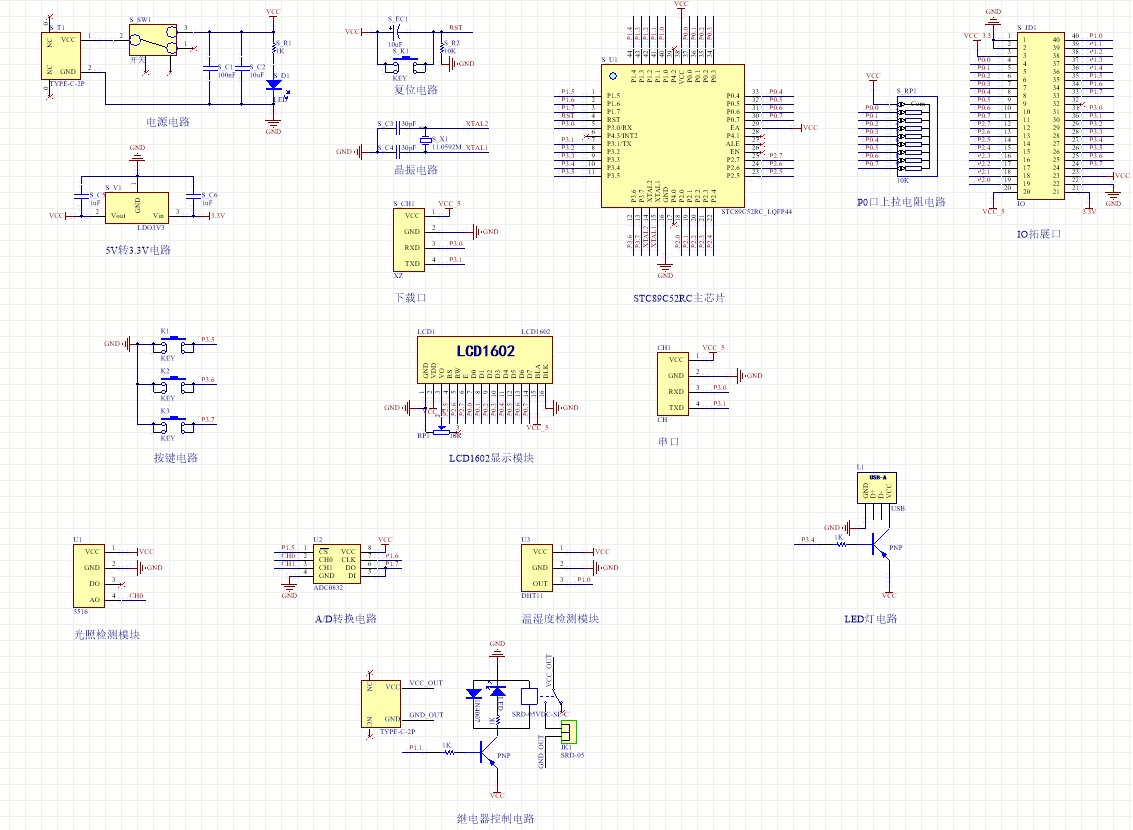Viewport: 1133px width, 830px height.
Task: Click the 1K resistor on P1.1 net
Action: click(x=449, y=753)
